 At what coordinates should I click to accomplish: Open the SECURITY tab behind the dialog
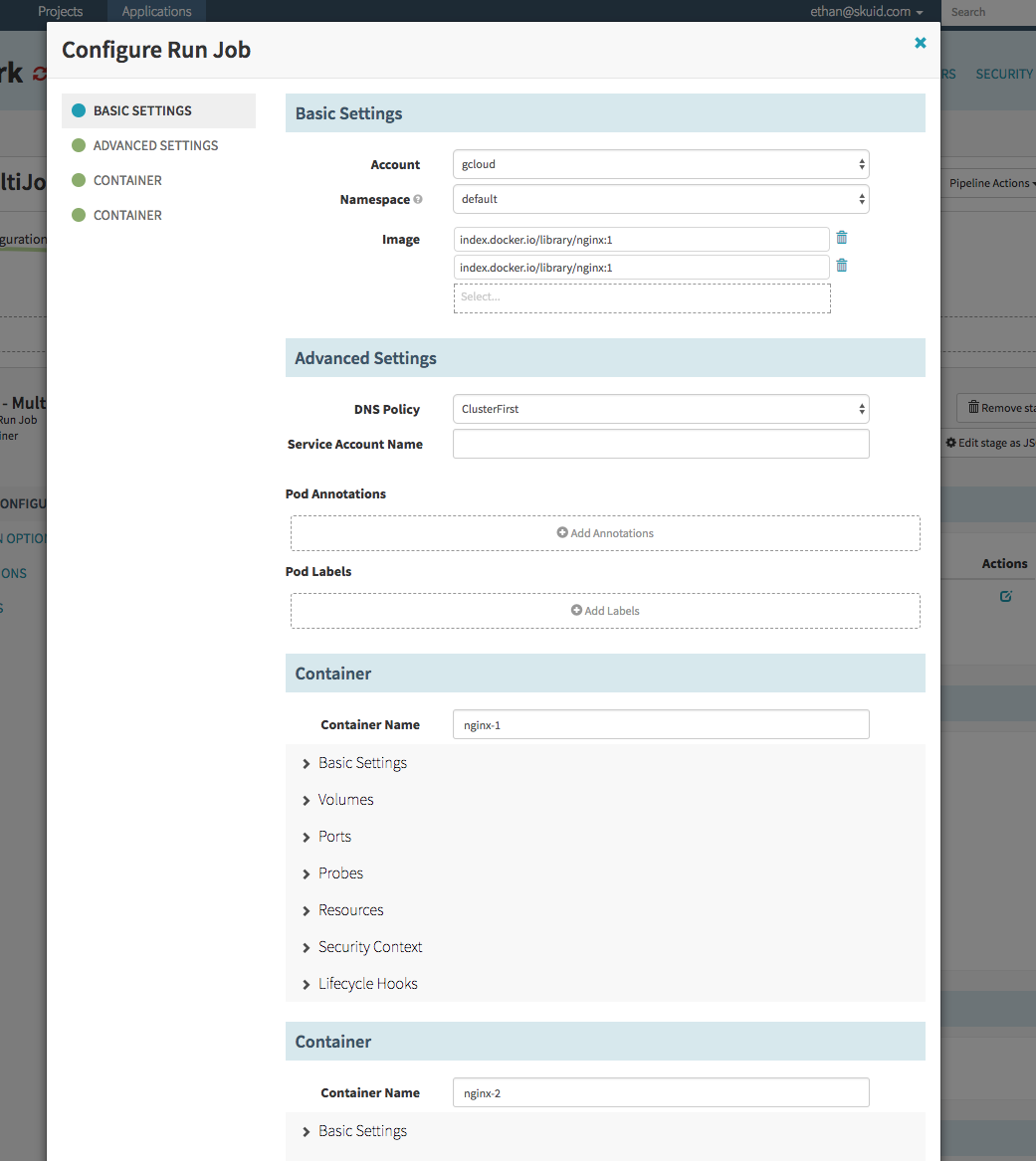[x=1004, y=74]
